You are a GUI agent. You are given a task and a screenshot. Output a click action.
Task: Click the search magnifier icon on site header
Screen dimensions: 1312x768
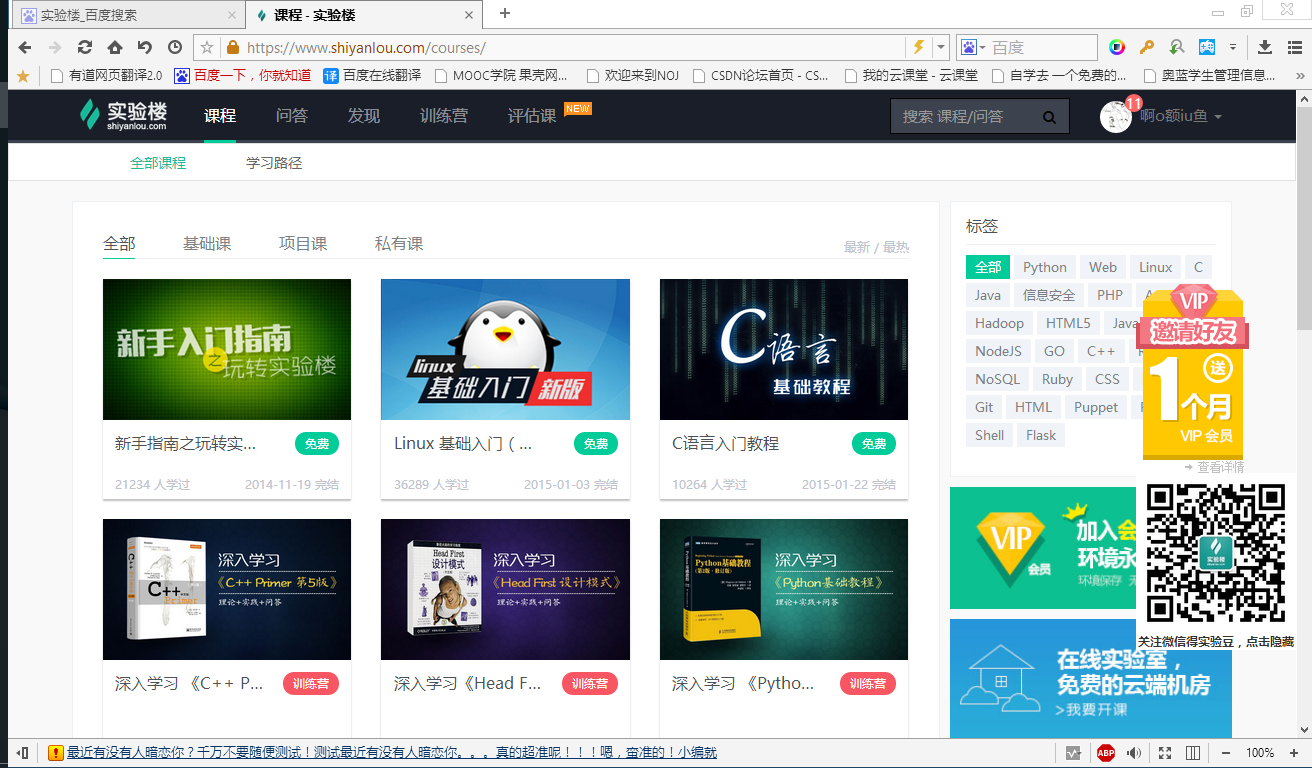[1049, 117]
